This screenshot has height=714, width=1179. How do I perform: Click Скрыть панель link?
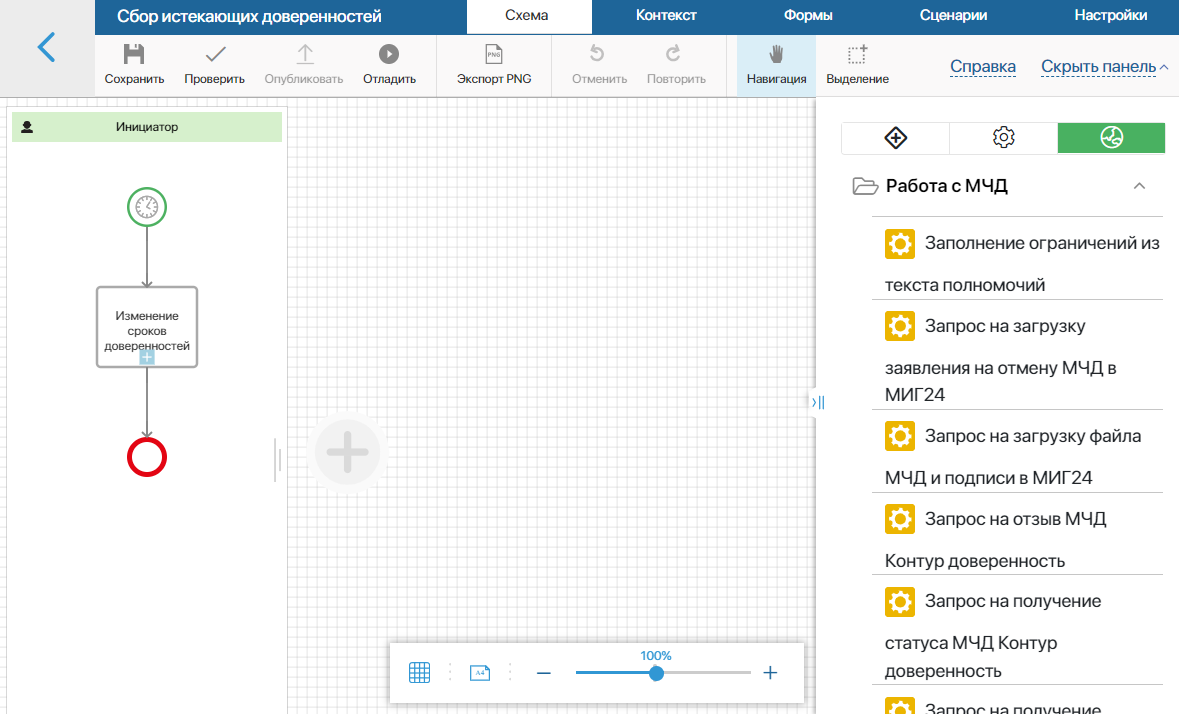(1098, 67)
